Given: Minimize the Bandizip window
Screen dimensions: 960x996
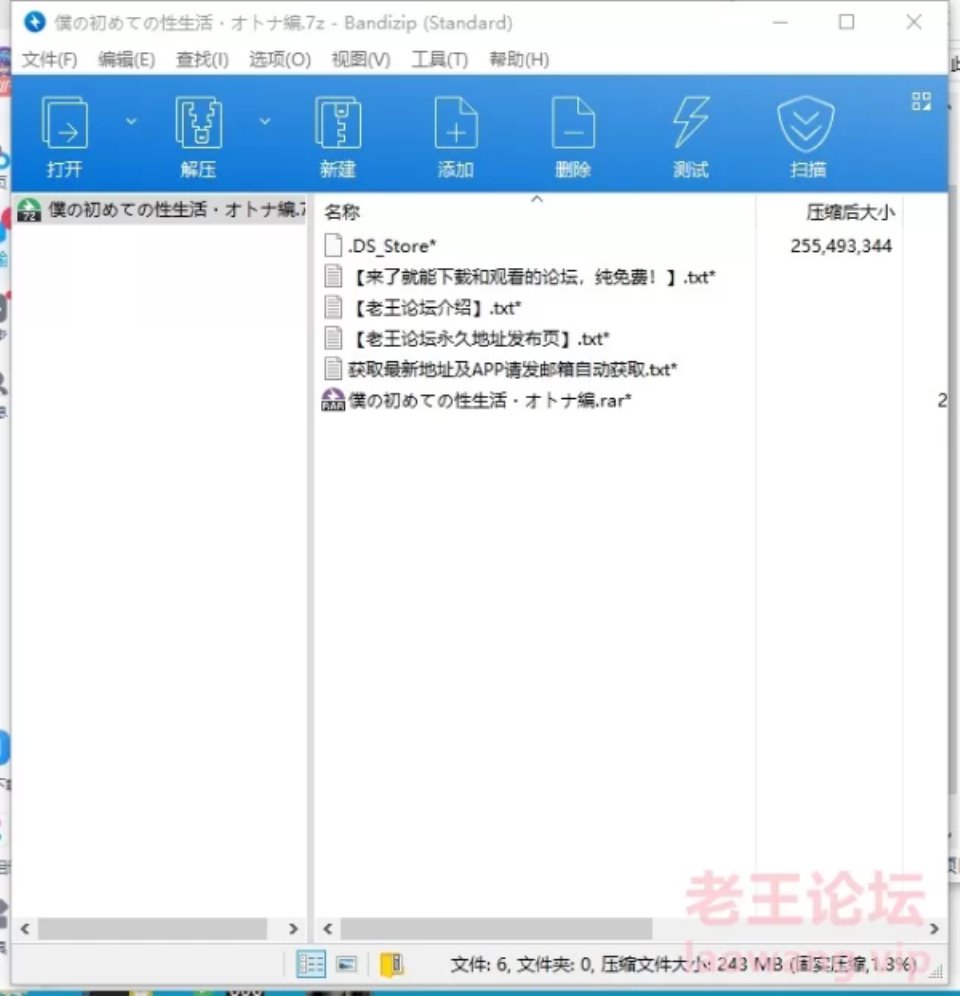Looking at the screenshot, I should pos(780,22).
